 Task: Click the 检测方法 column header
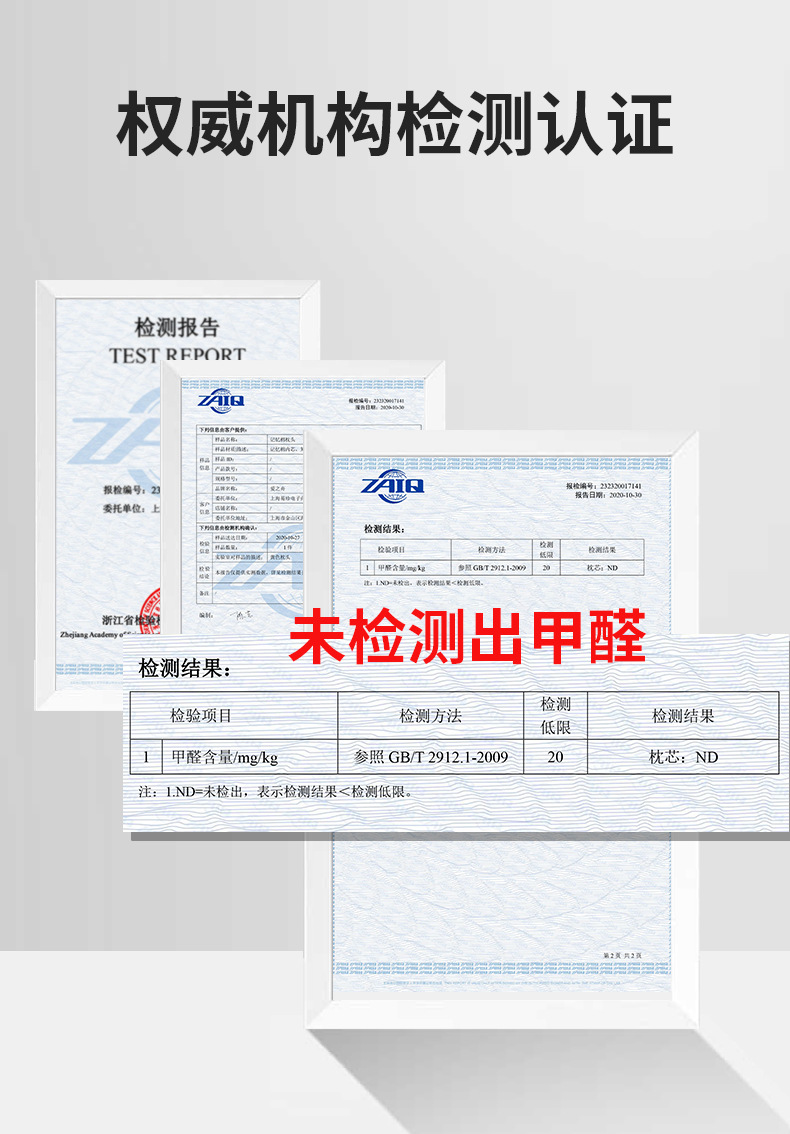point(430,715)
